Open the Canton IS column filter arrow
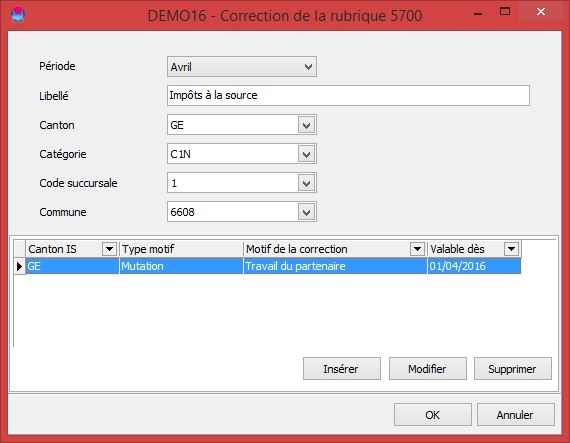Screen dimensions: 570x443 109,249
